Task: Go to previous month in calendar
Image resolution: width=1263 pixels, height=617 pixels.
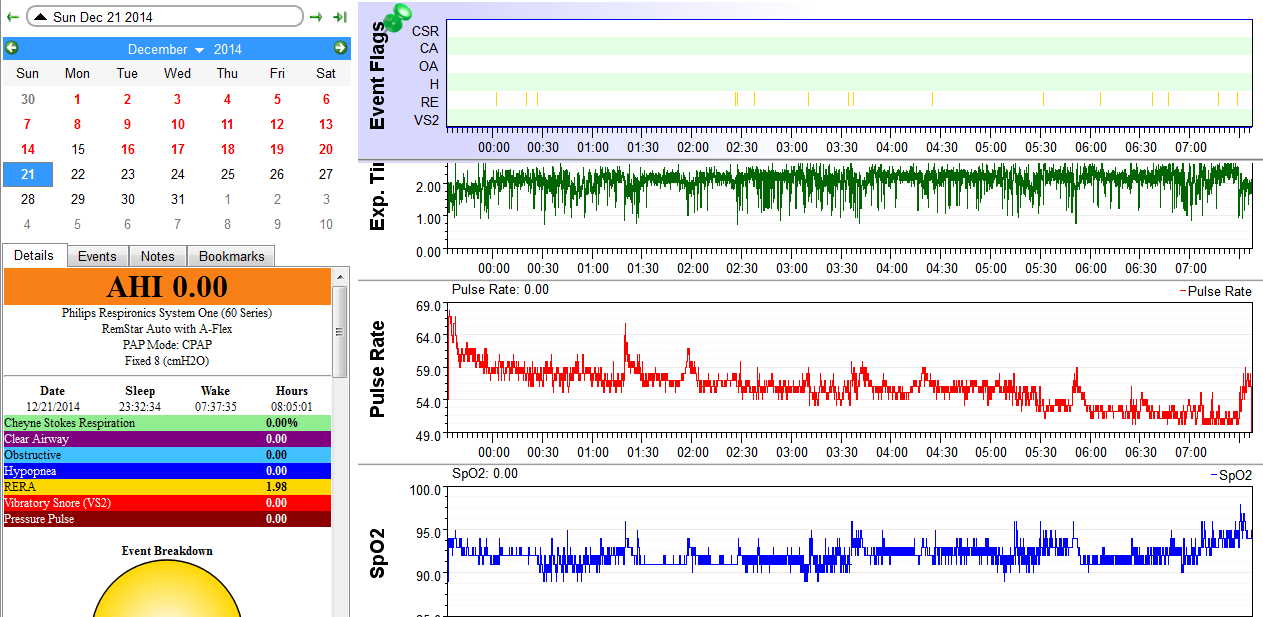Action: point(12,48)
